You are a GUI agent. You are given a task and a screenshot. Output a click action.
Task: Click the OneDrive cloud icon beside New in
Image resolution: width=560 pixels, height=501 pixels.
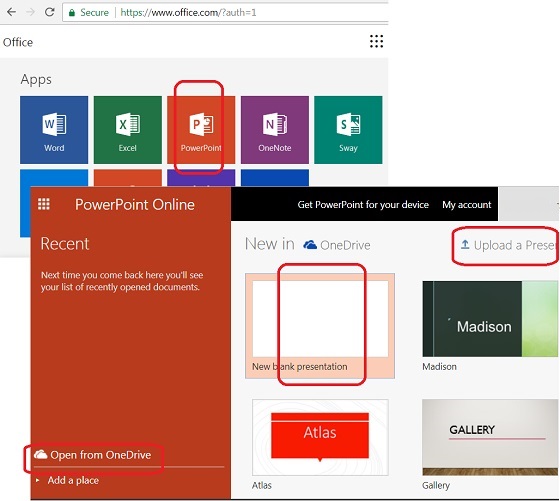pos(310,245)
